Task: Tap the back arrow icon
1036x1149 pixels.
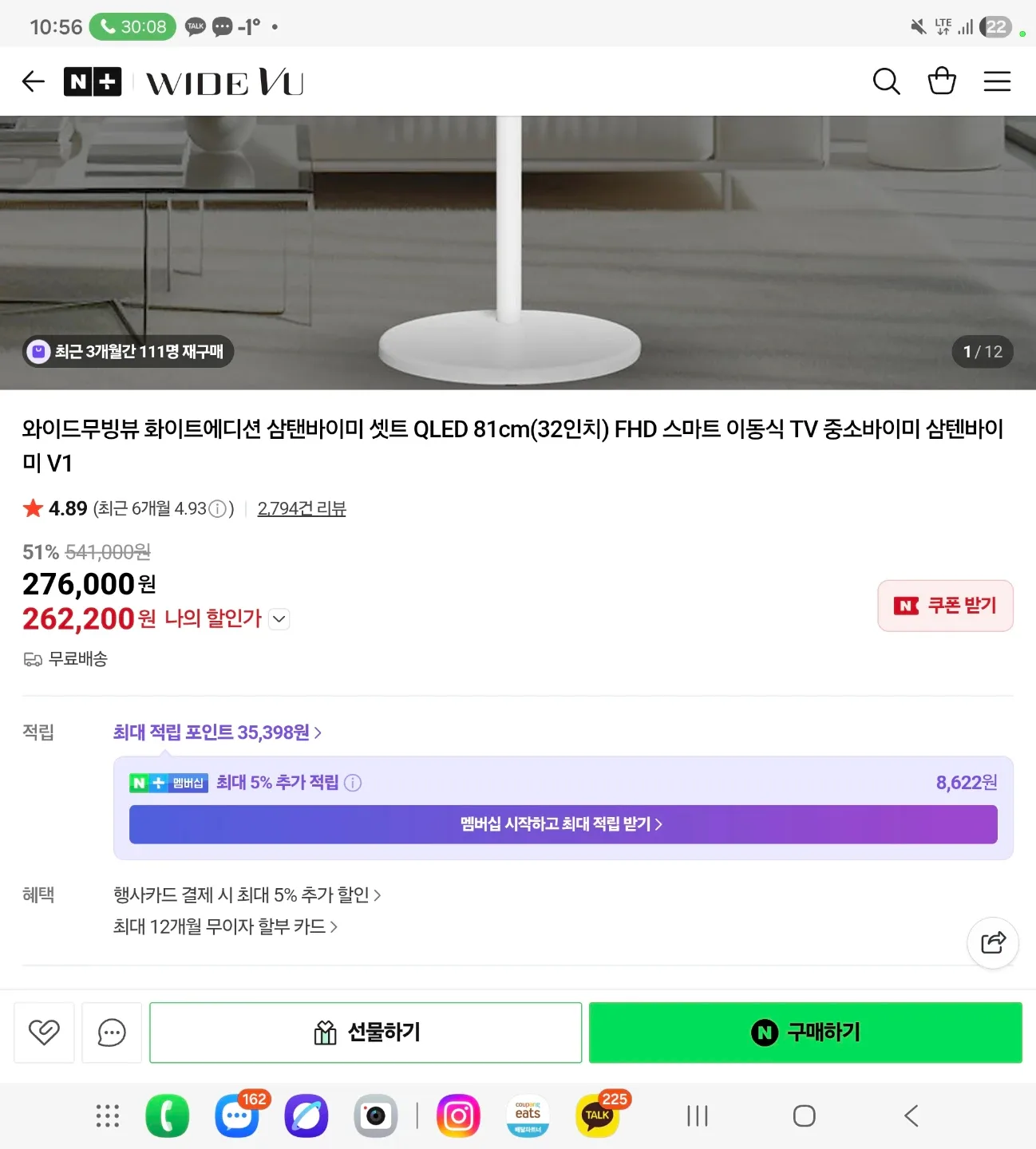Action: (x=33, y=81)
